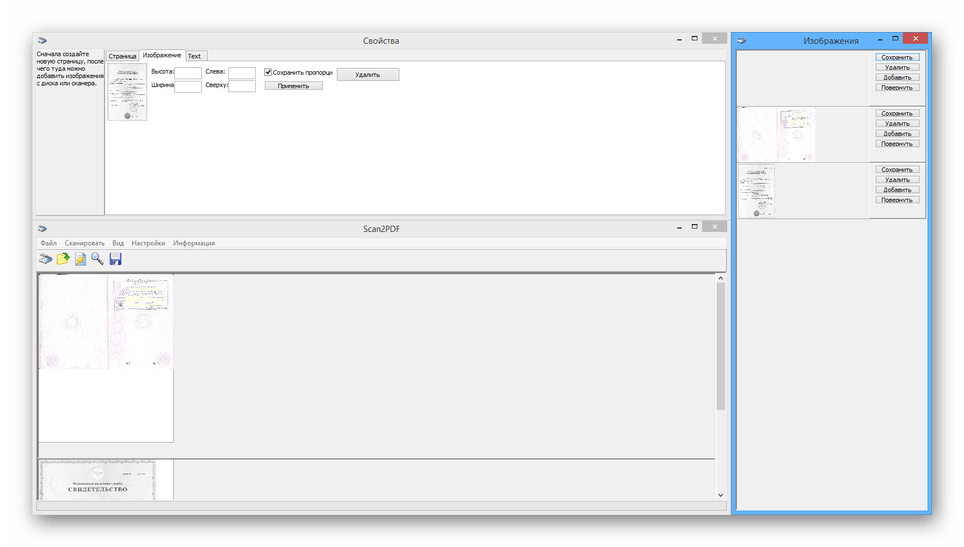This screenshot has width=964, height=547.
Task: Toggle the Сохранить пропорции checkbox
Action: pyautogui.click(x=268, y=72)
